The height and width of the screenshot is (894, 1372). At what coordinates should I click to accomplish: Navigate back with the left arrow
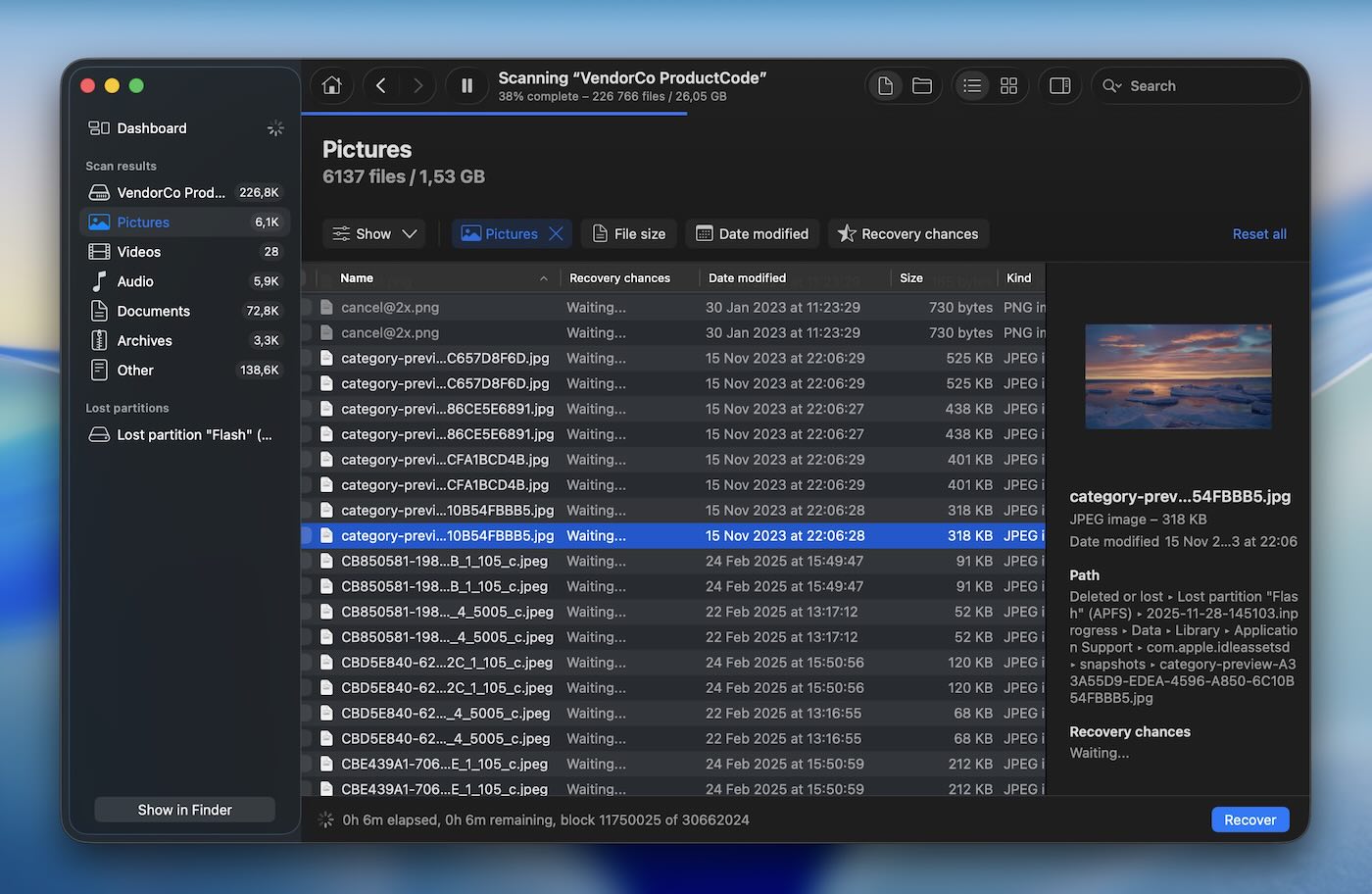(x=381, y=86)
